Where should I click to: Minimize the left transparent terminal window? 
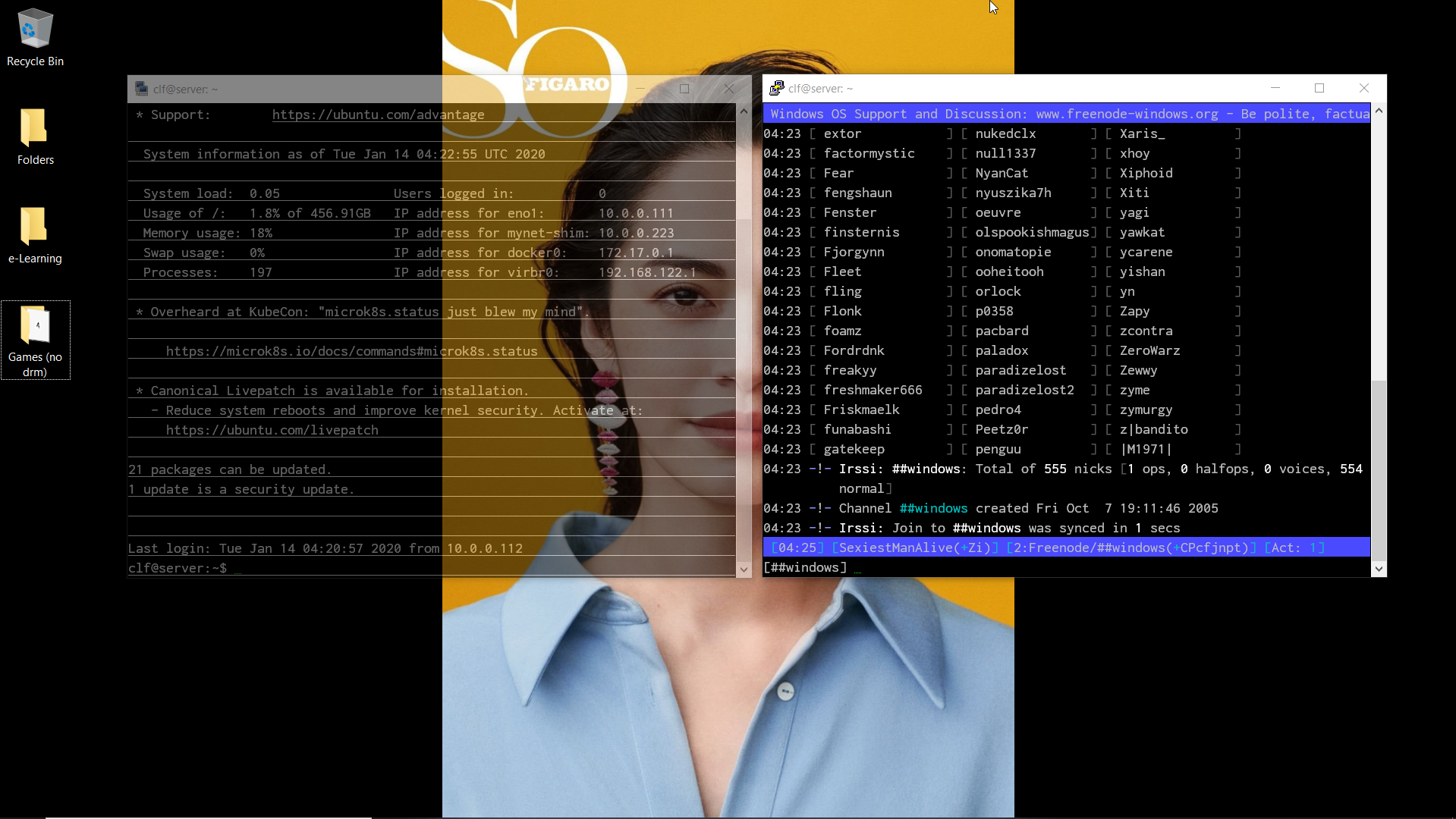[x=640, y=89]
